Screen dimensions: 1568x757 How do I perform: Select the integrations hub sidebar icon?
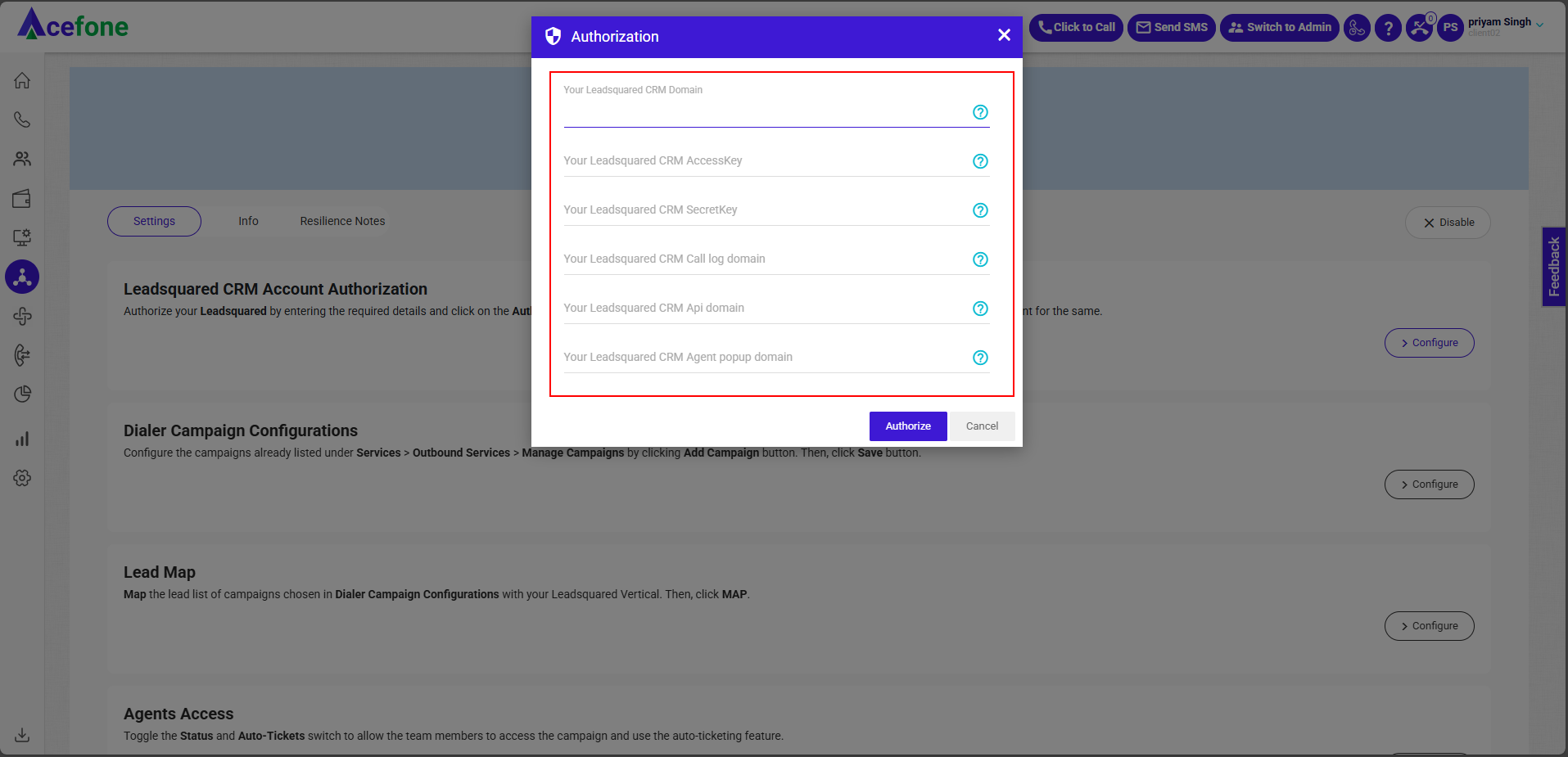(22, 277)
